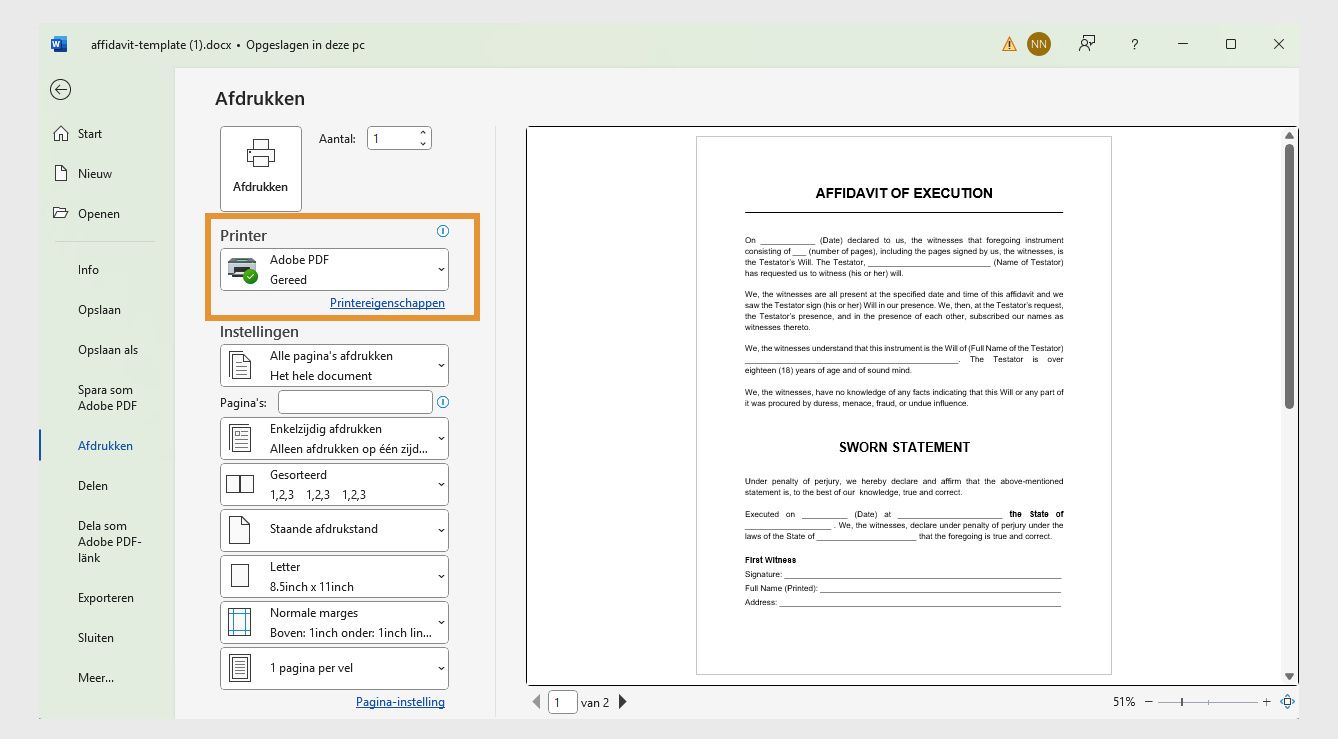Click the zoom to page fit icon
The image size is (1338, 739).
[x=1287, y=701]
